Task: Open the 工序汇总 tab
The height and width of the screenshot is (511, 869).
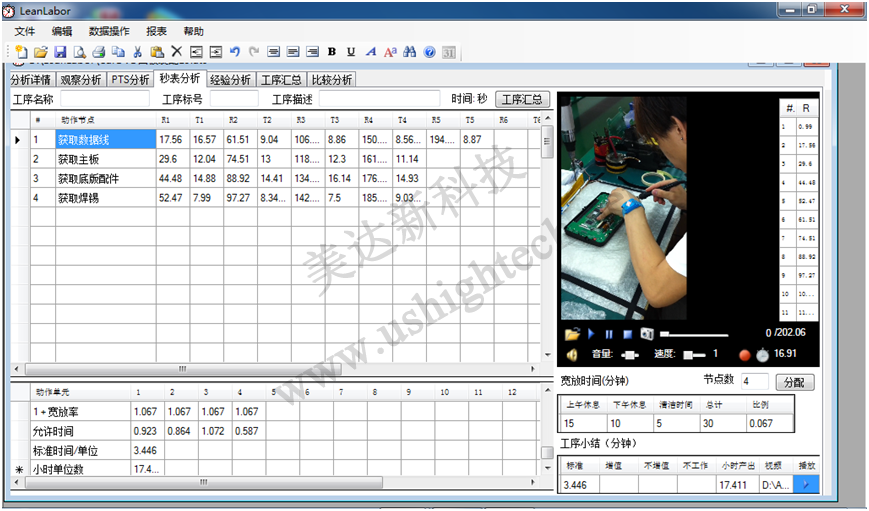Action: tap(281, 80)
